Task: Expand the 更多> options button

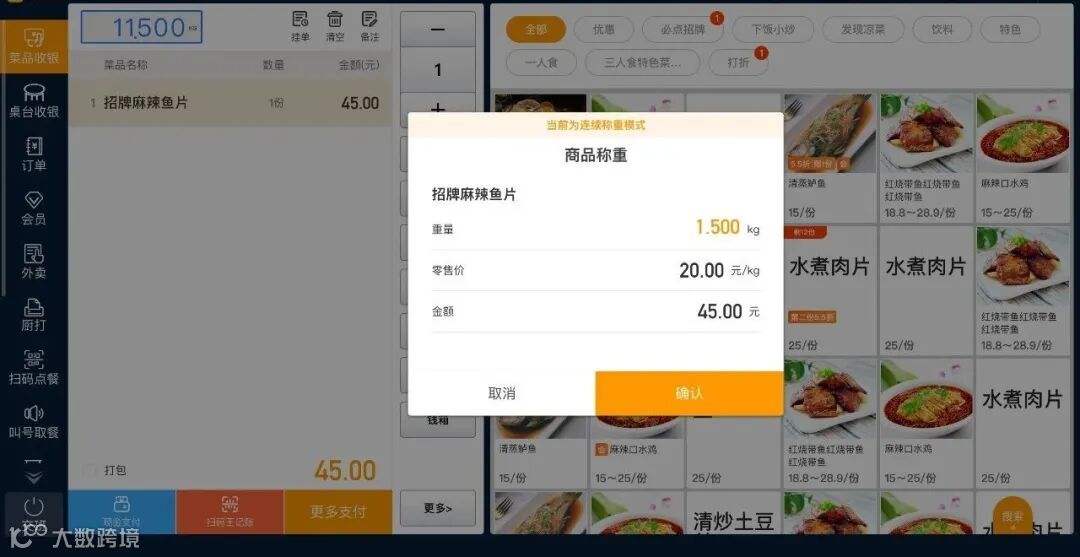Action: [437, 508]
